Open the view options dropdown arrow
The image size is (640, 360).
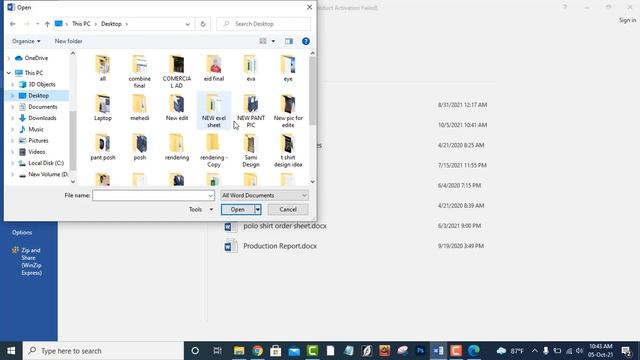(273, 41)
